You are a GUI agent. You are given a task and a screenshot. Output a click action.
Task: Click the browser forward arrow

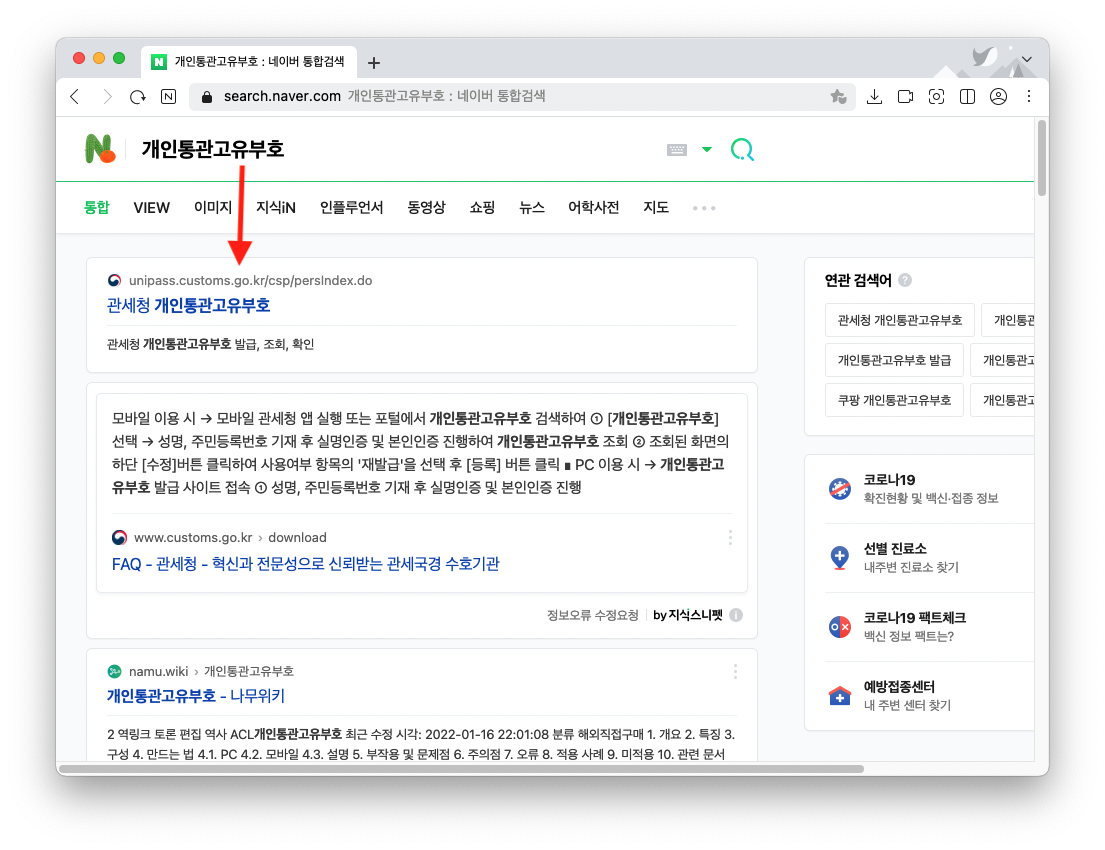pyautogui.click(x=106, y=97)
